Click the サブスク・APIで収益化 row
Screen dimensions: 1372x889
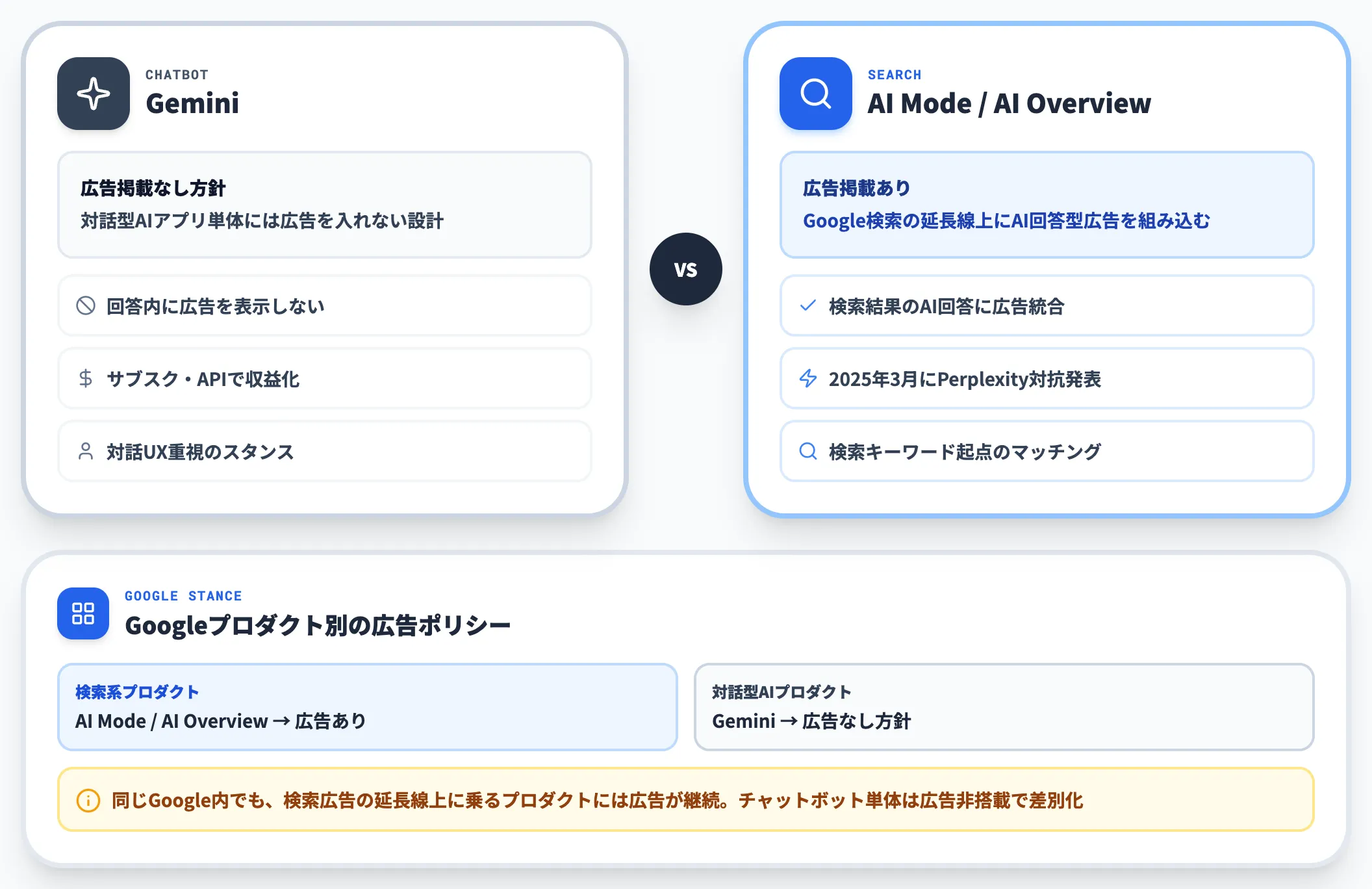[x=325, y=378]
